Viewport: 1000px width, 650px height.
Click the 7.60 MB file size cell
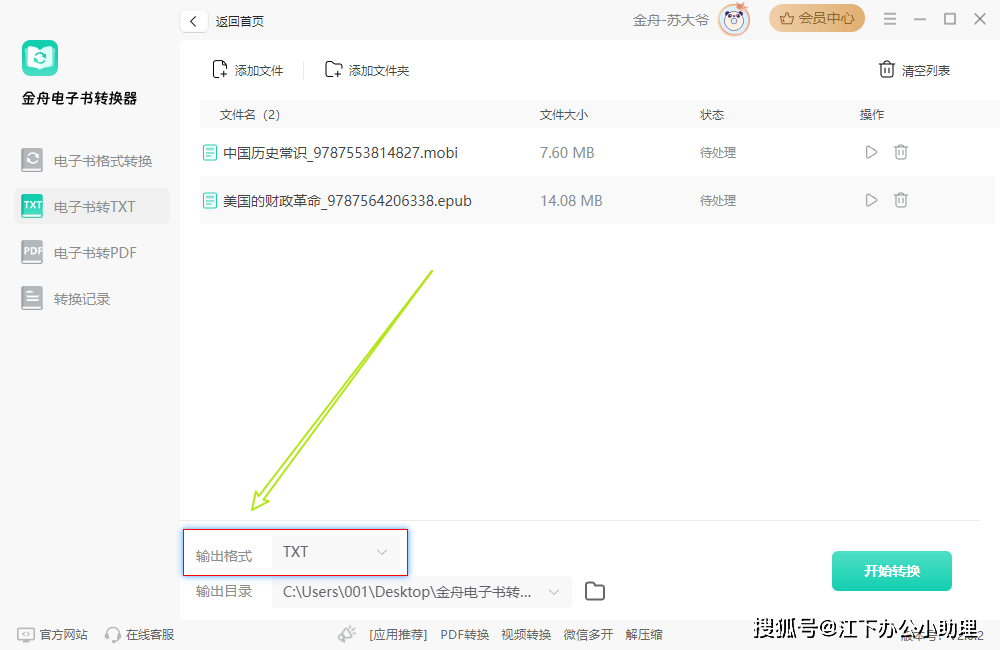pyautogui.click(x=567, y=152)
